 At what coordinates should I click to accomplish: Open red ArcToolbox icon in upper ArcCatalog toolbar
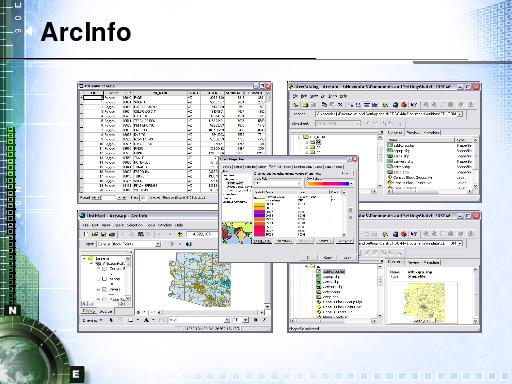[404, 105]
